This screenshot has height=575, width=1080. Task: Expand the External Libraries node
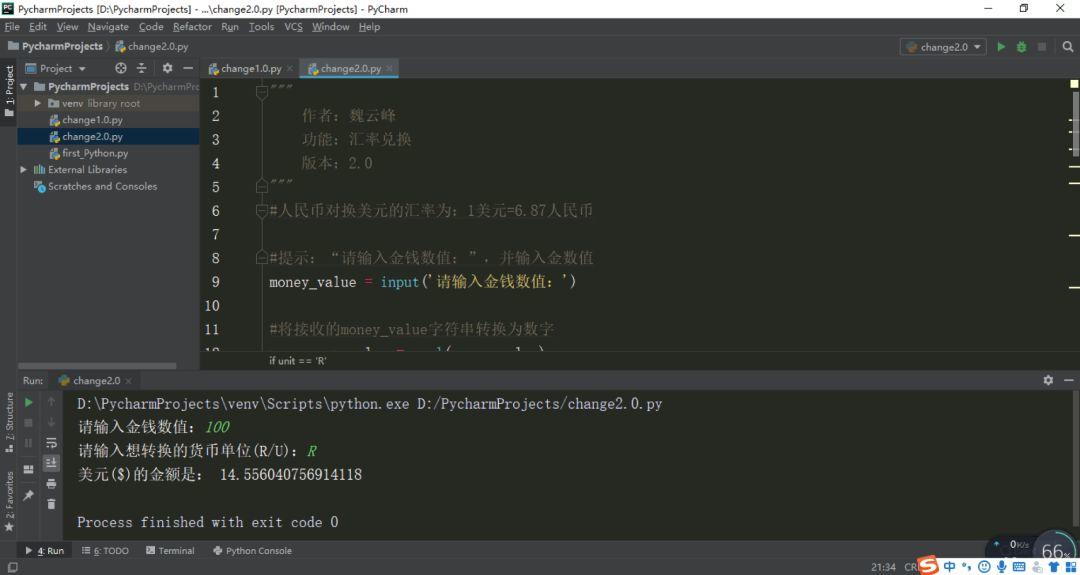point(24,170)
